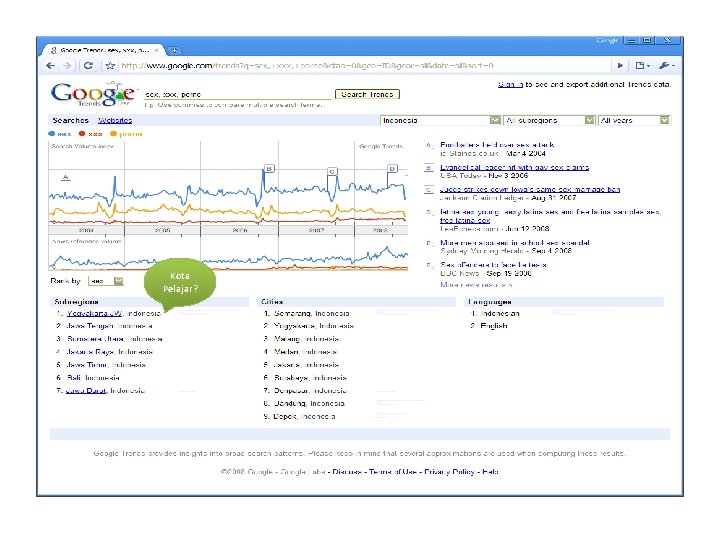Open the All years dropdown
The width and height of the screenshot is (720, 540).
pos(634,120)
